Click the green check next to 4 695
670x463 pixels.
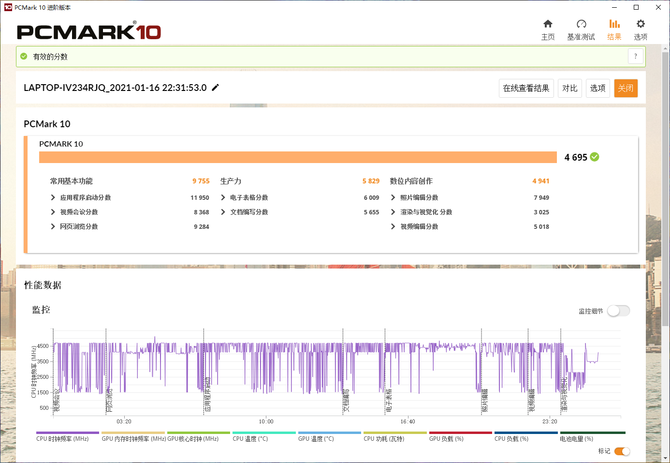point(594,157)
